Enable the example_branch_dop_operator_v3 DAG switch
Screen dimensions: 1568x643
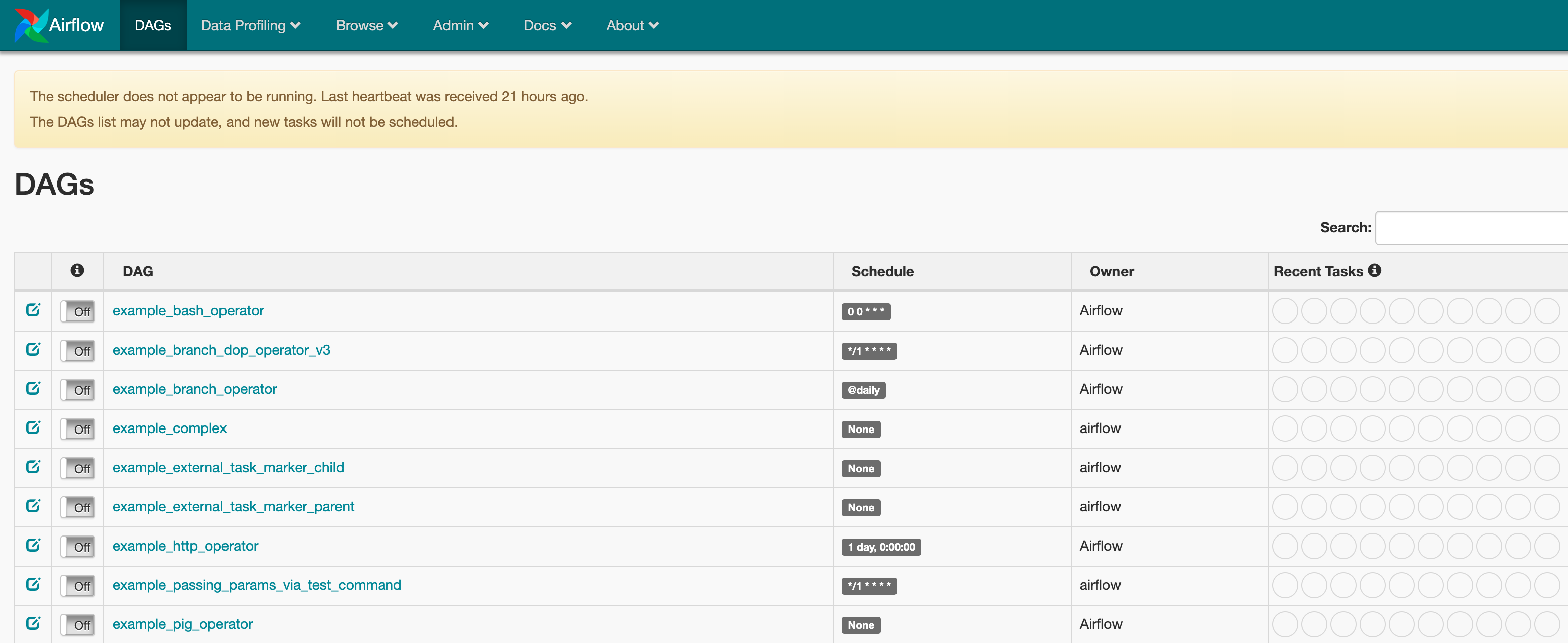pyautogui.click(x=78, y=351)
